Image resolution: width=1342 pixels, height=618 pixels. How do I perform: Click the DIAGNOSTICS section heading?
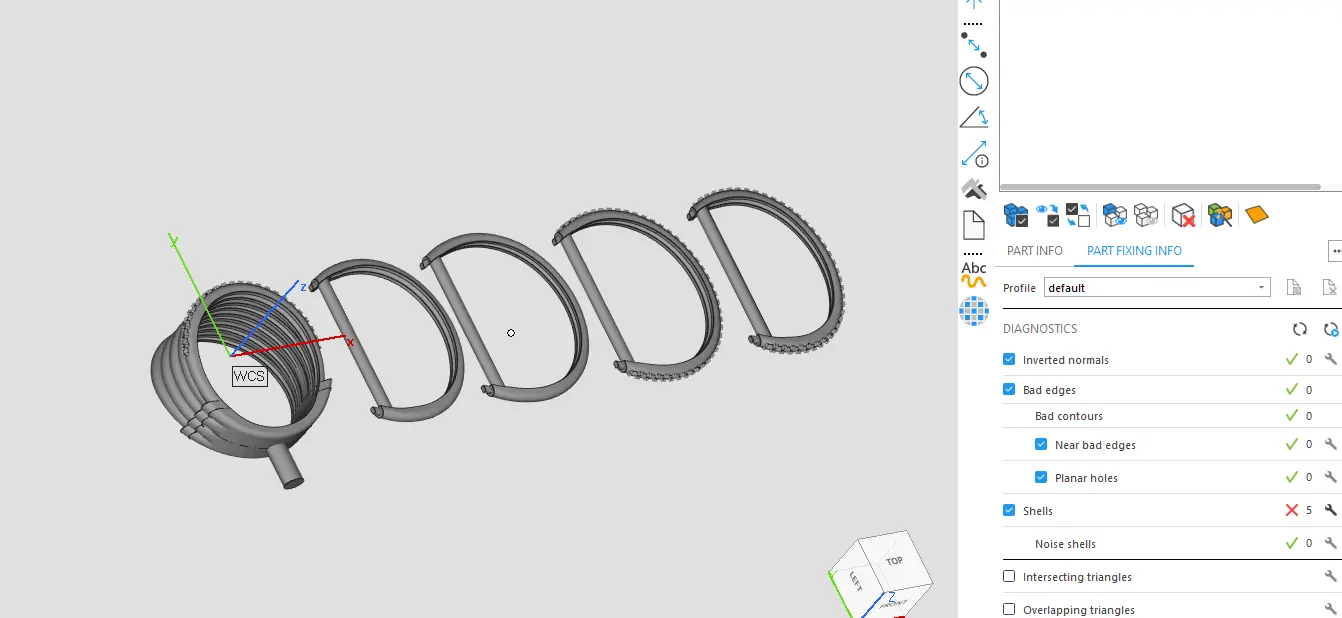(1040, 329)
